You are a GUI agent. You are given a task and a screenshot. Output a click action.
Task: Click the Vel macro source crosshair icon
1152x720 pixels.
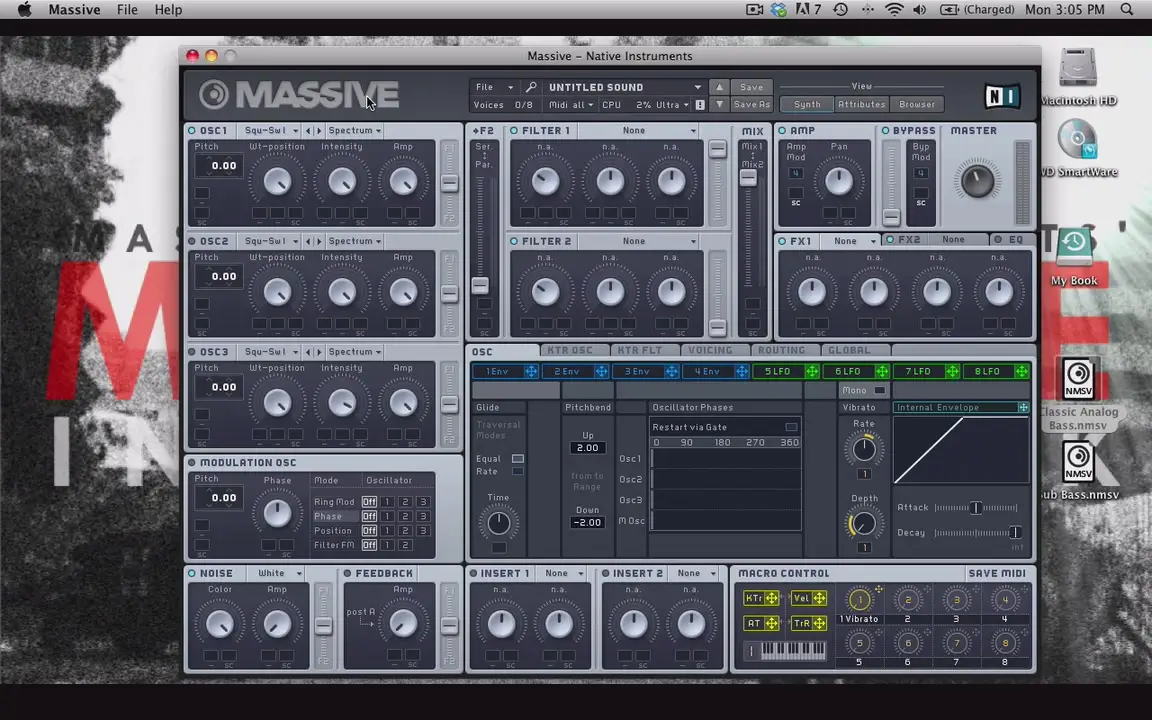(x=819, y=599)
